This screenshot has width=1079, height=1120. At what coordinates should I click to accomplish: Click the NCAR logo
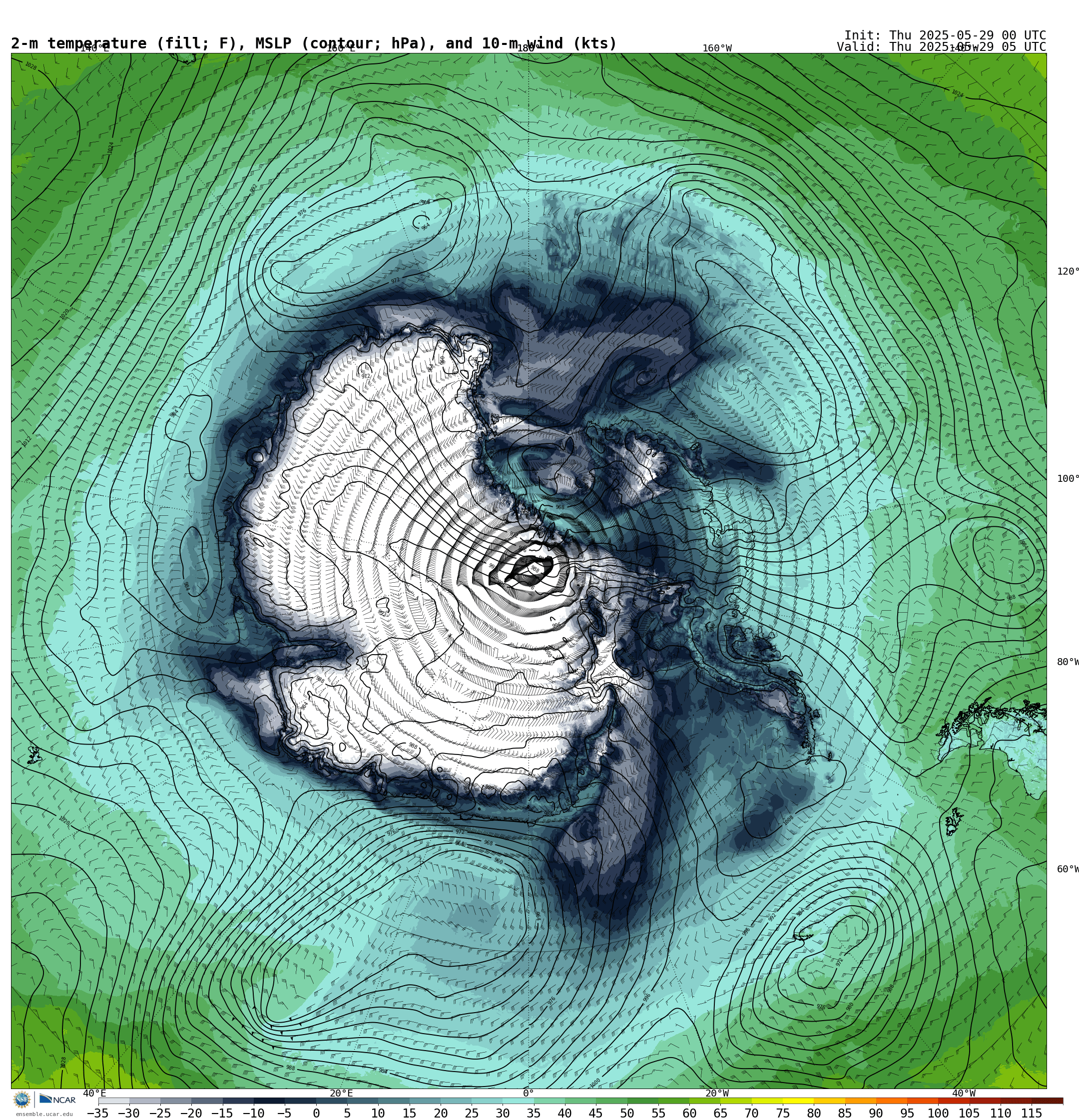[x=57, y=1100]
